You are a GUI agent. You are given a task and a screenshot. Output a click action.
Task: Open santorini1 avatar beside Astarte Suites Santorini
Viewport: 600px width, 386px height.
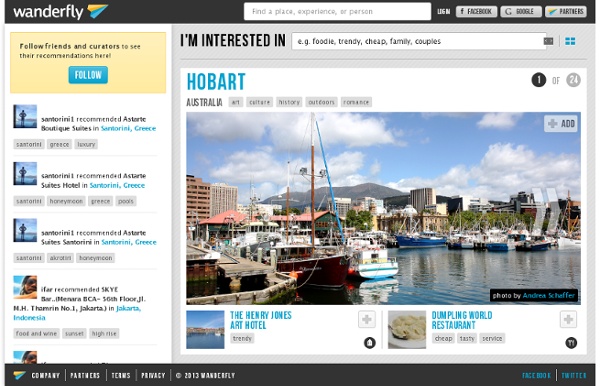pyautogui.click(x=25, y=230)
